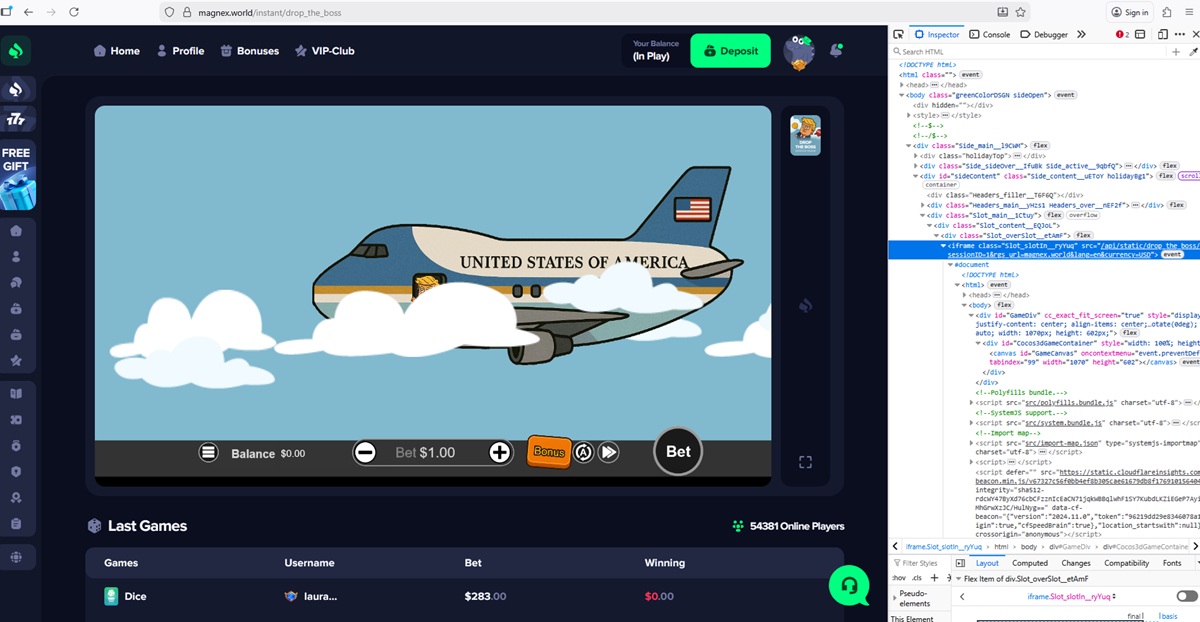
Task: Open the game menu hamburger icon
Action: 208,453
